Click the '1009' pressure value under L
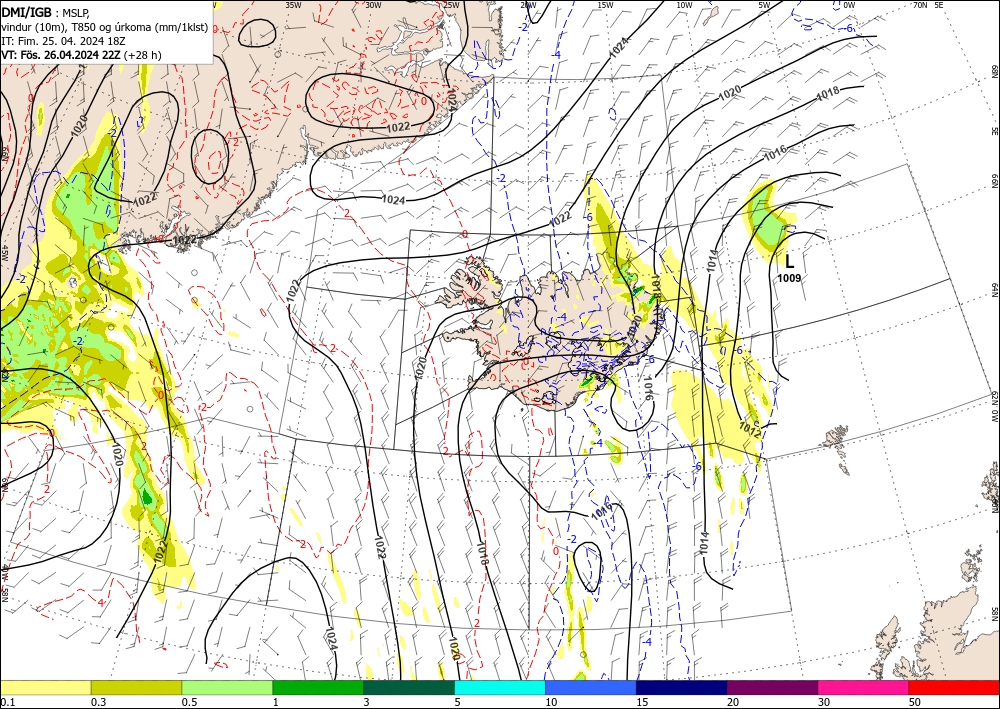 789,278
